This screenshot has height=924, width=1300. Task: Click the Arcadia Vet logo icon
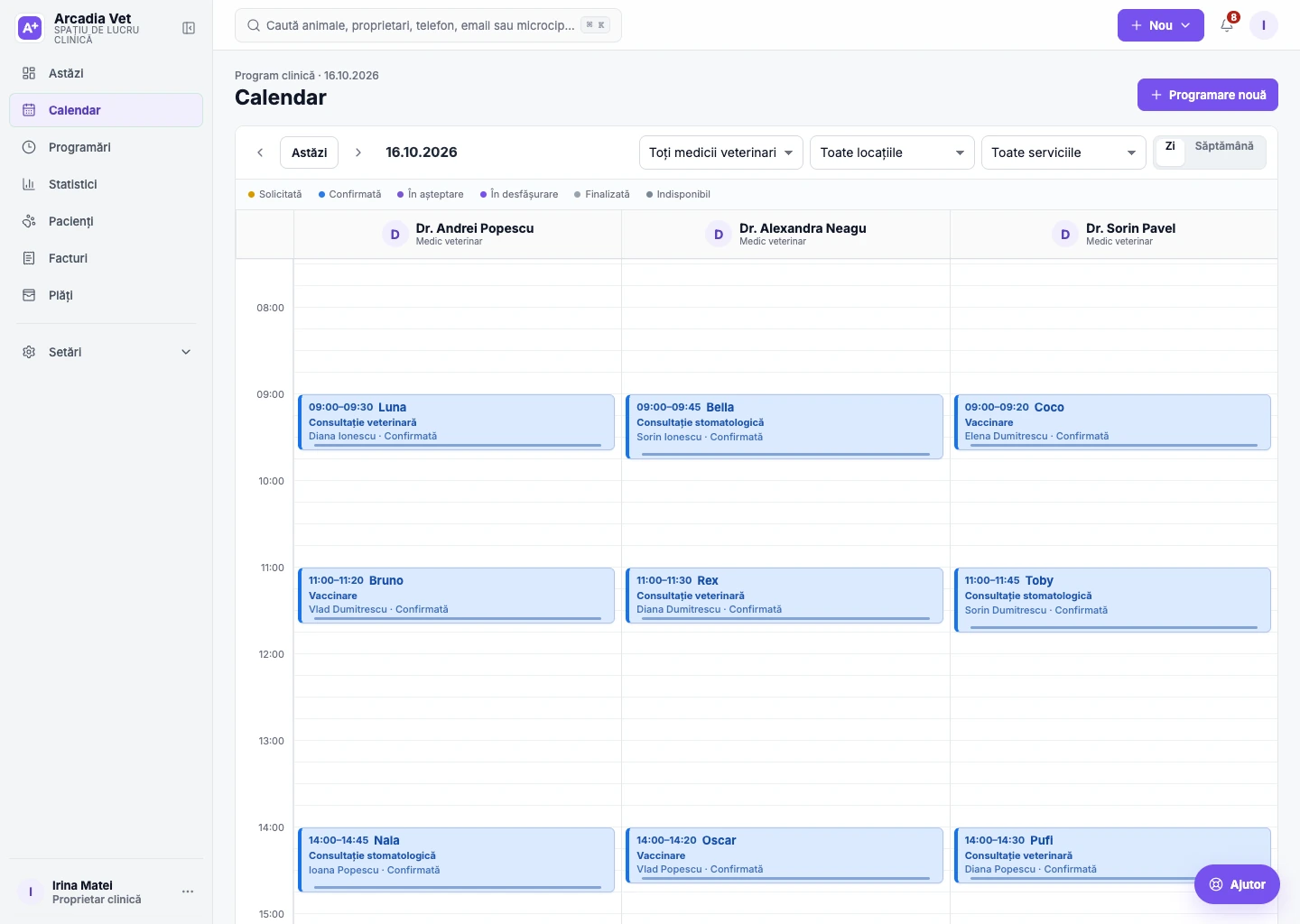point(30,28)
